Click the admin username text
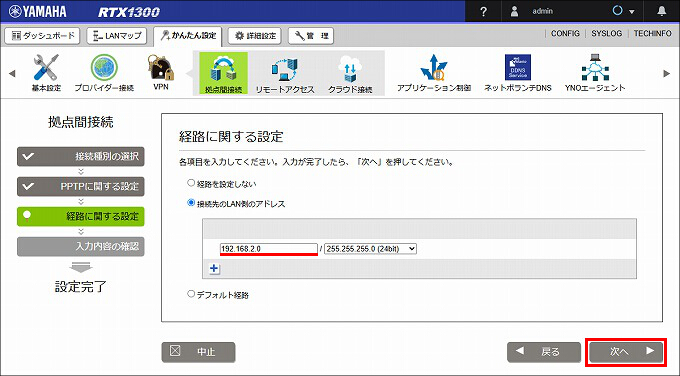The image size is (680, 376). [543, 11]
